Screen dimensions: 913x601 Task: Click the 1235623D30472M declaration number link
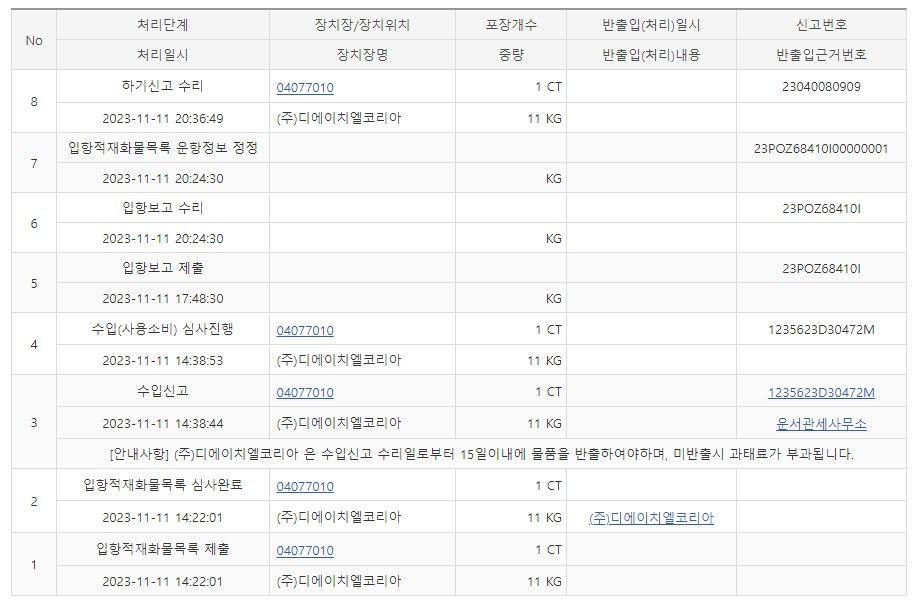[x=821, y=393]
